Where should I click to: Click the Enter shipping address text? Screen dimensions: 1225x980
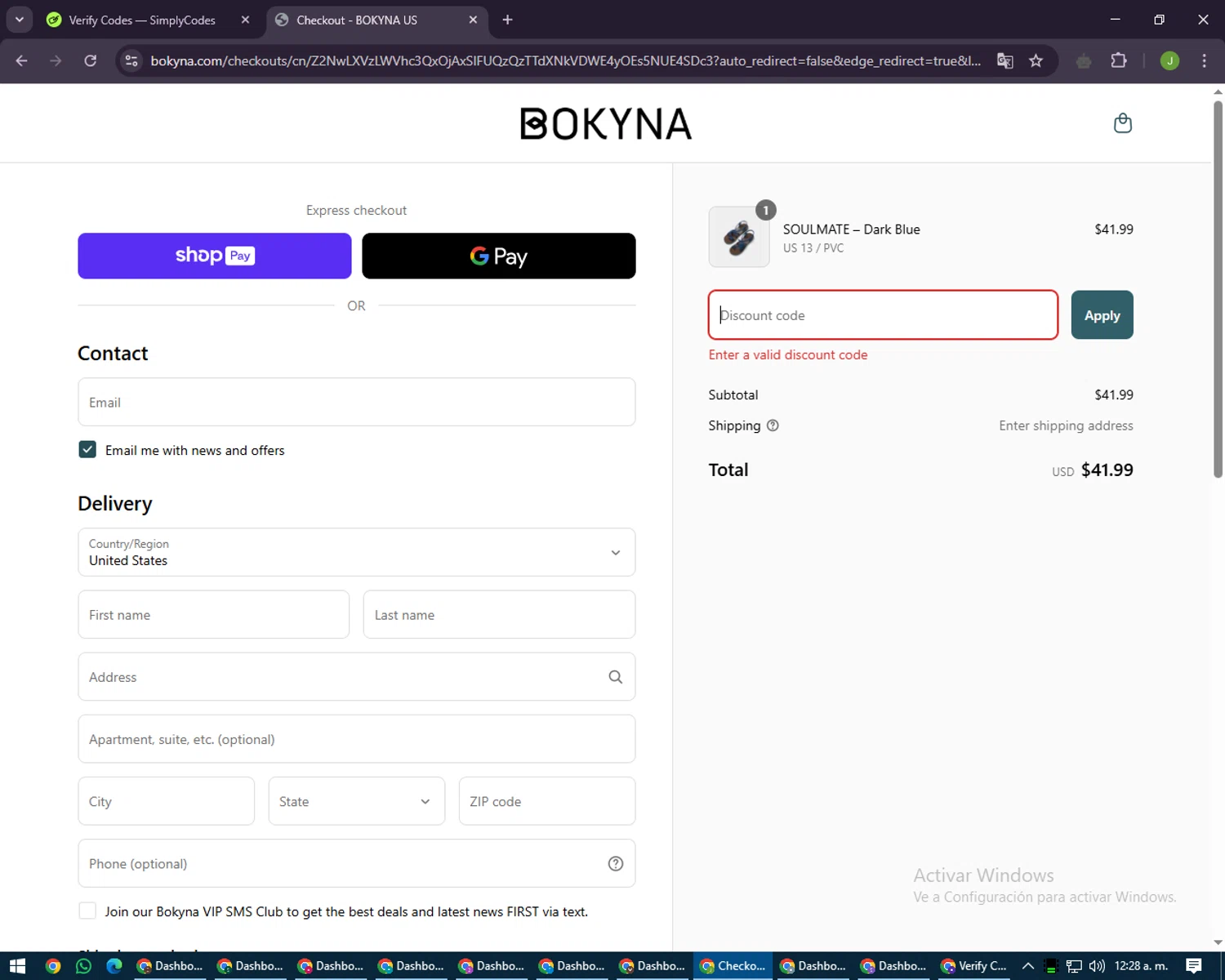[1066, 425]
